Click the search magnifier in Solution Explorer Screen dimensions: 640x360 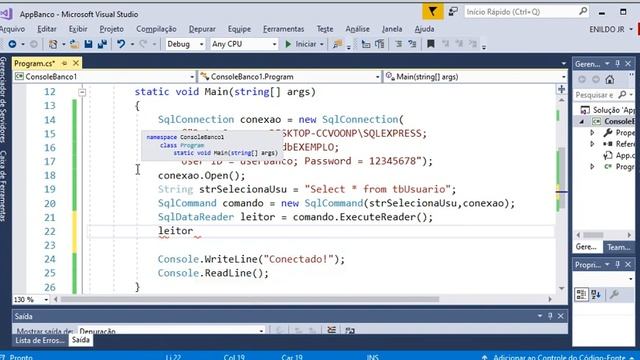[622, 95]
